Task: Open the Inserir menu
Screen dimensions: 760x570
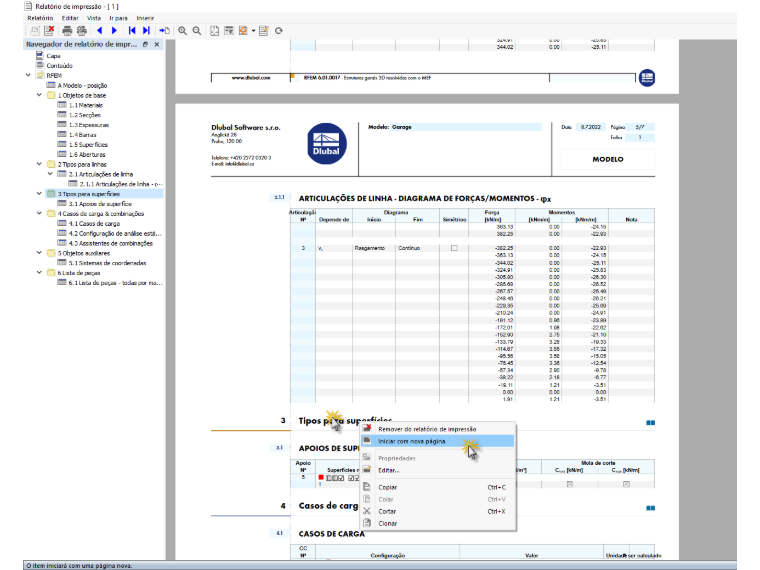Action: coord(145,18)
